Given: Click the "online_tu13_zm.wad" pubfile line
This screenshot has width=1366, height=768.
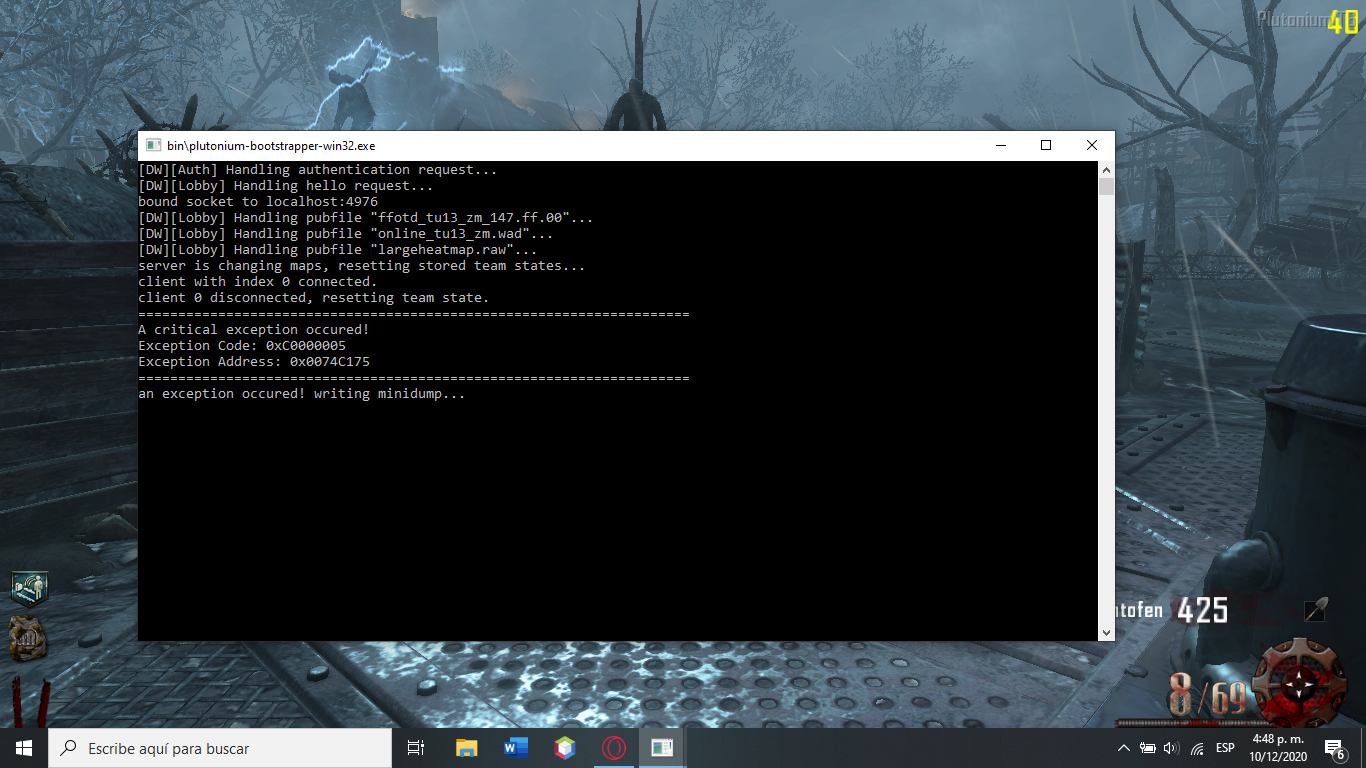Looking at the screenshot, I should point(346,234).
